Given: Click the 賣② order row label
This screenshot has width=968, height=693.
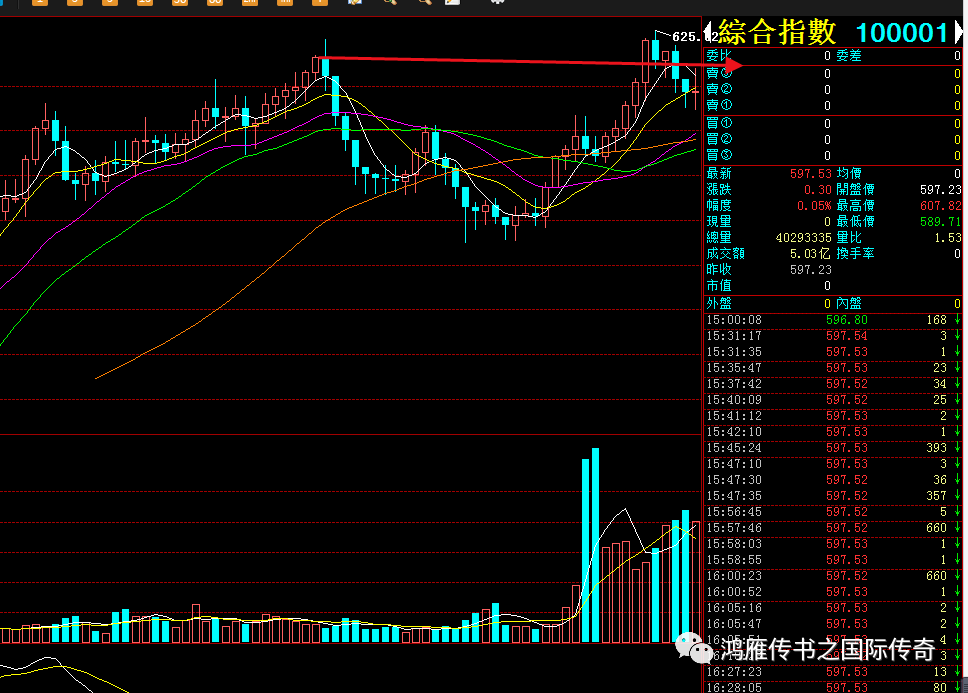Looking at the screenshot, I should tap(719, 89).
